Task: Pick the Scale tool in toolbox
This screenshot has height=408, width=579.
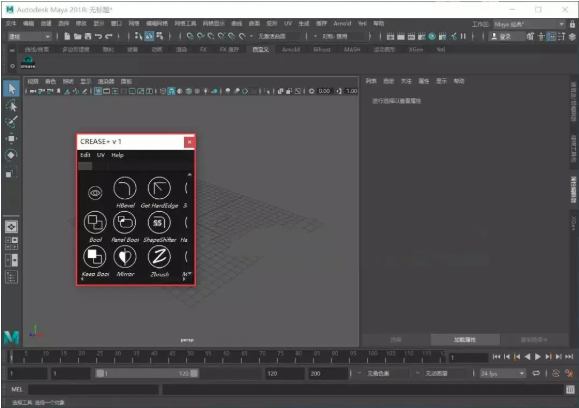Action: [x=11, y=172]
